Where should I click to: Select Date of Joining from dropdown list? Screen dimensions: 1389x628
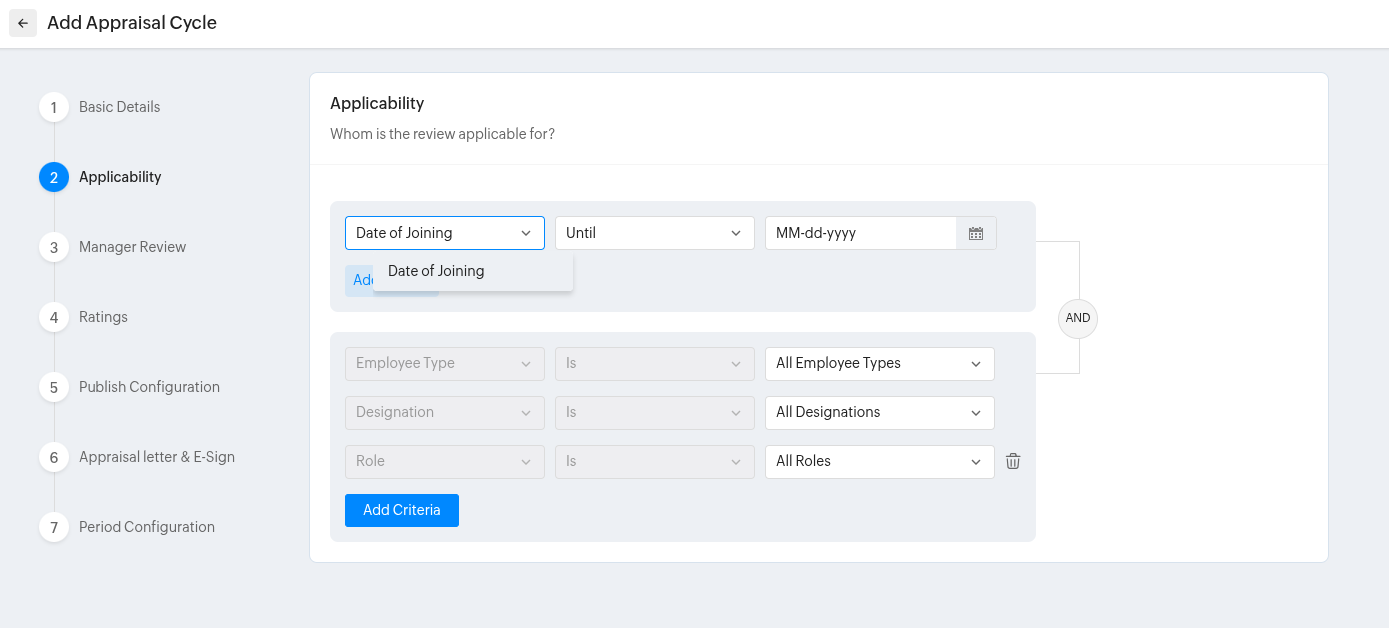436,271
